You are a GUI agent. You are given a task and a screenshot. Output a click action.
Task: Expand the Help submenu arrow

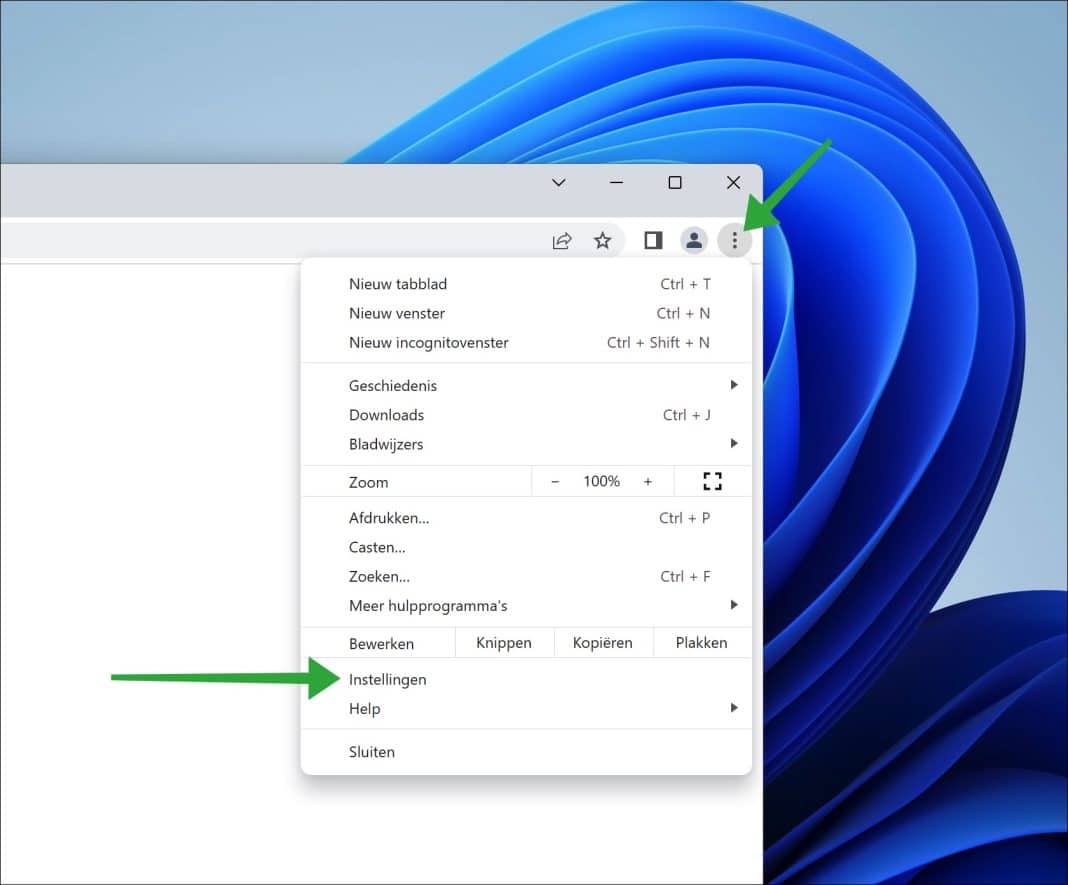(x=734, y=707)
